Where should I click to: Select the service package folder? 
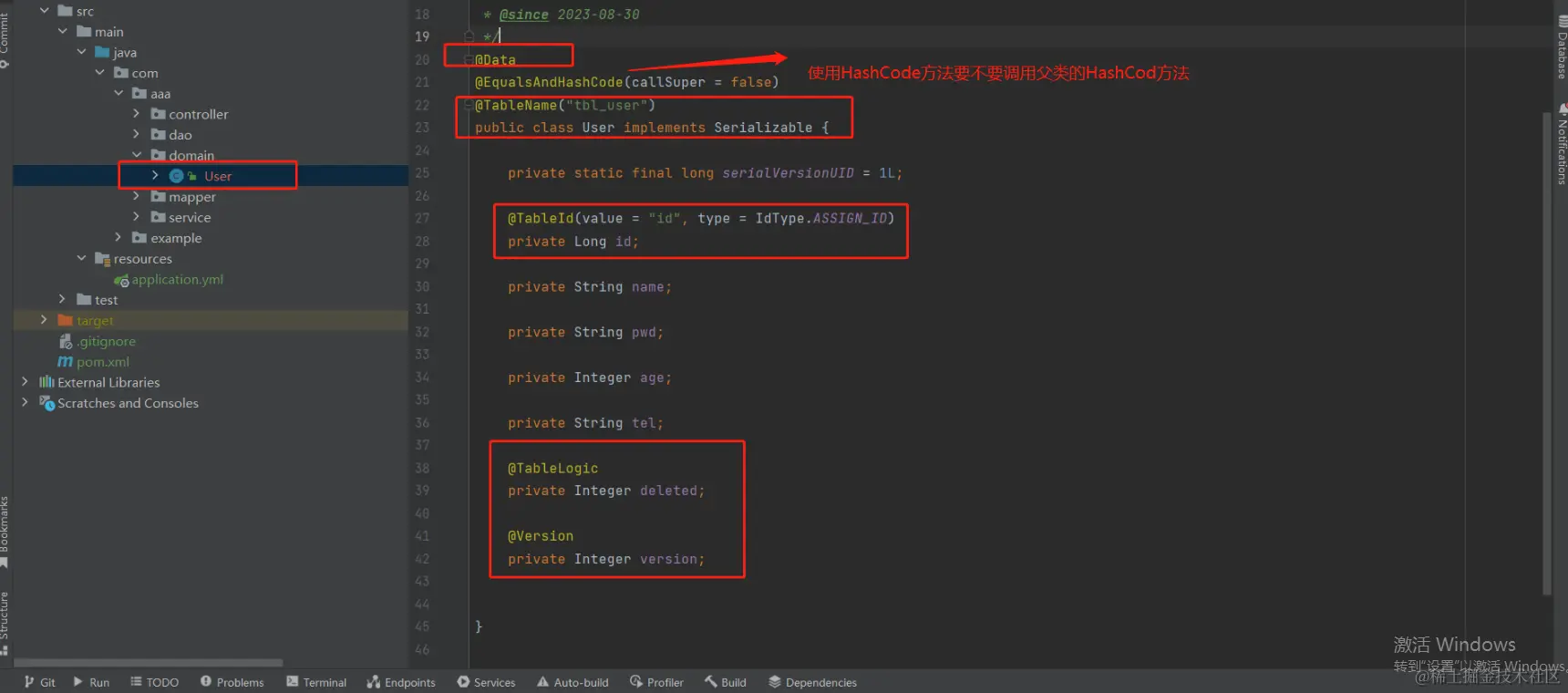pos(190,217)
